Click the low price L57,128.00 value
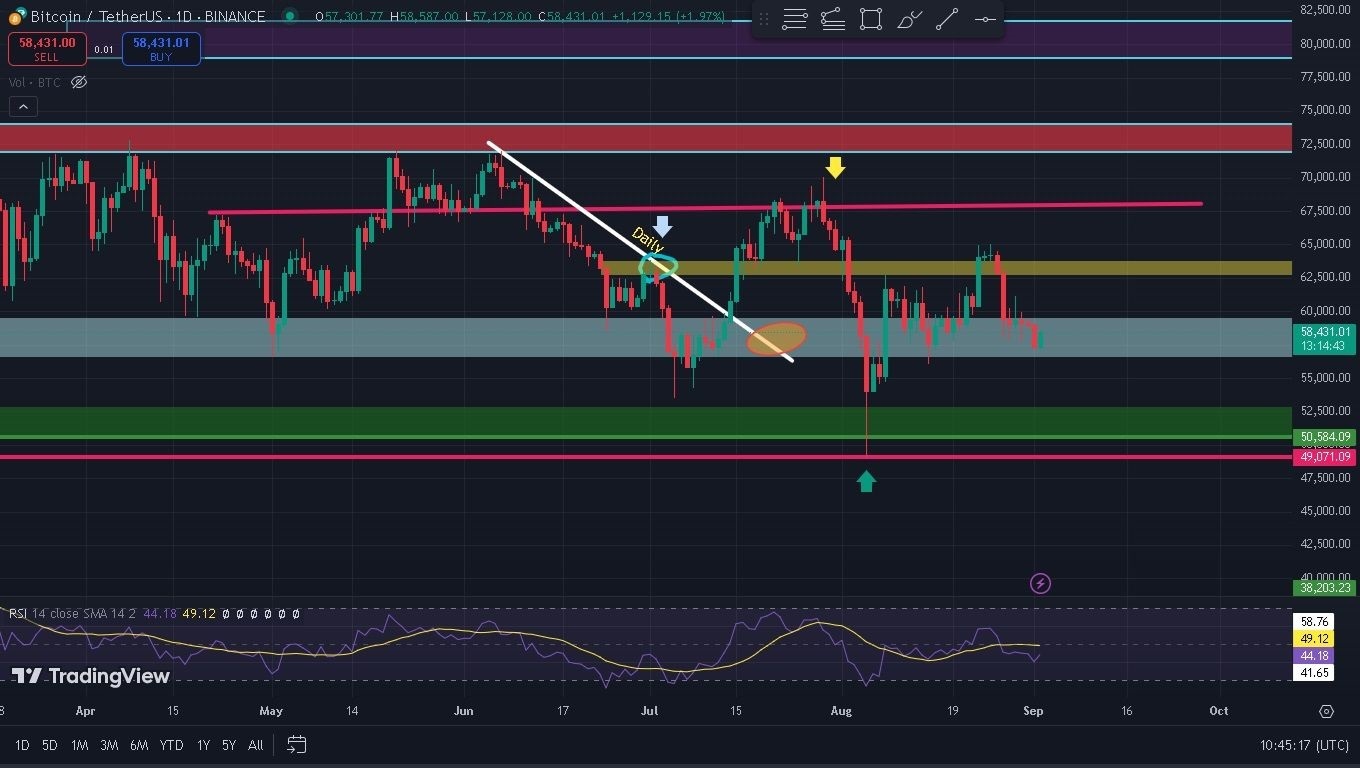The width and height of the screenshot is (1360, 768). click(x=498, y=16)
